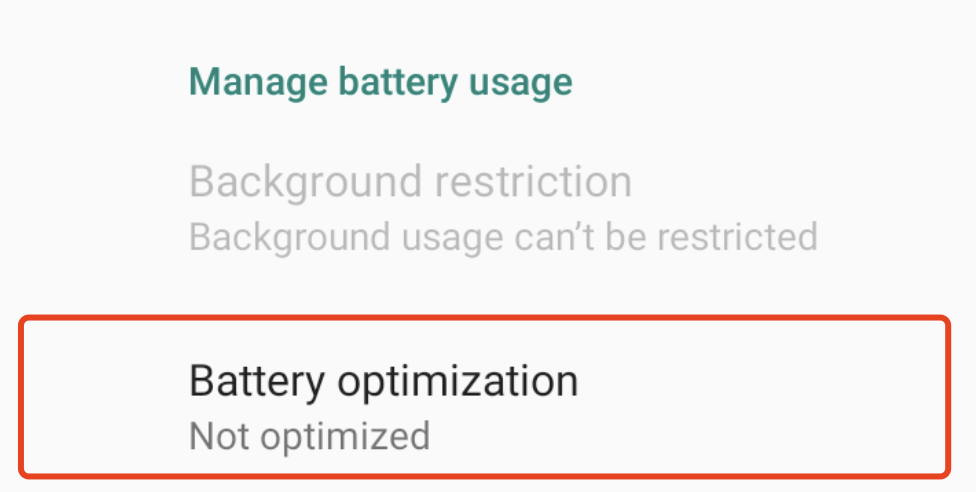This screenshot has height=492, width=976.
Task: Tap the 'Not optimized' status text
Action: pyautogui.click(x=309, y=436)
